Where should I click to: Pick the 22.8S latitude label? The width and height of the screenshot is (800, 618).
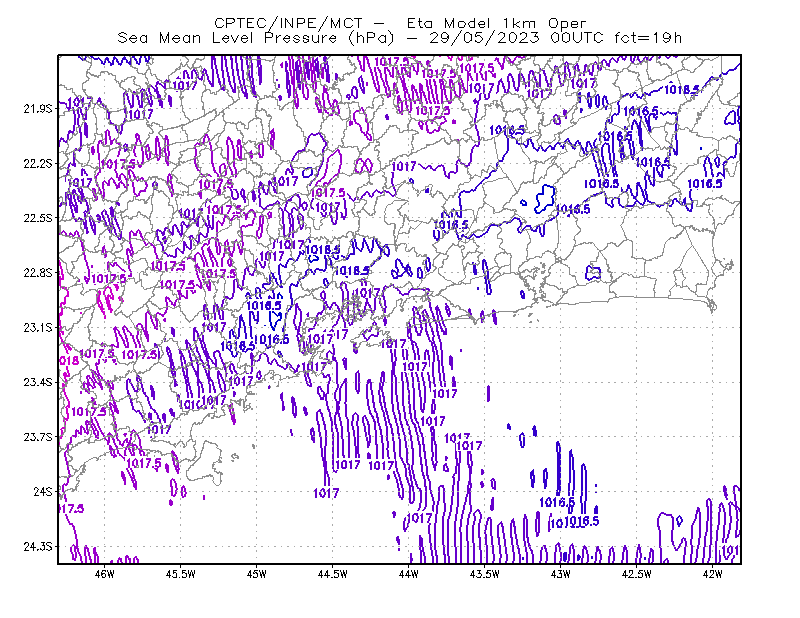[x=38, y=273]
